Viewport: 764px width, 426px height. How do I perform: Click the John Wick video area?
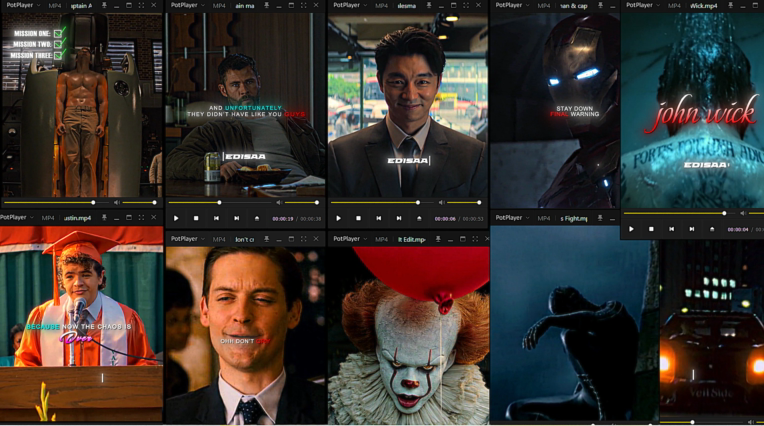click(x=692, y=110)
